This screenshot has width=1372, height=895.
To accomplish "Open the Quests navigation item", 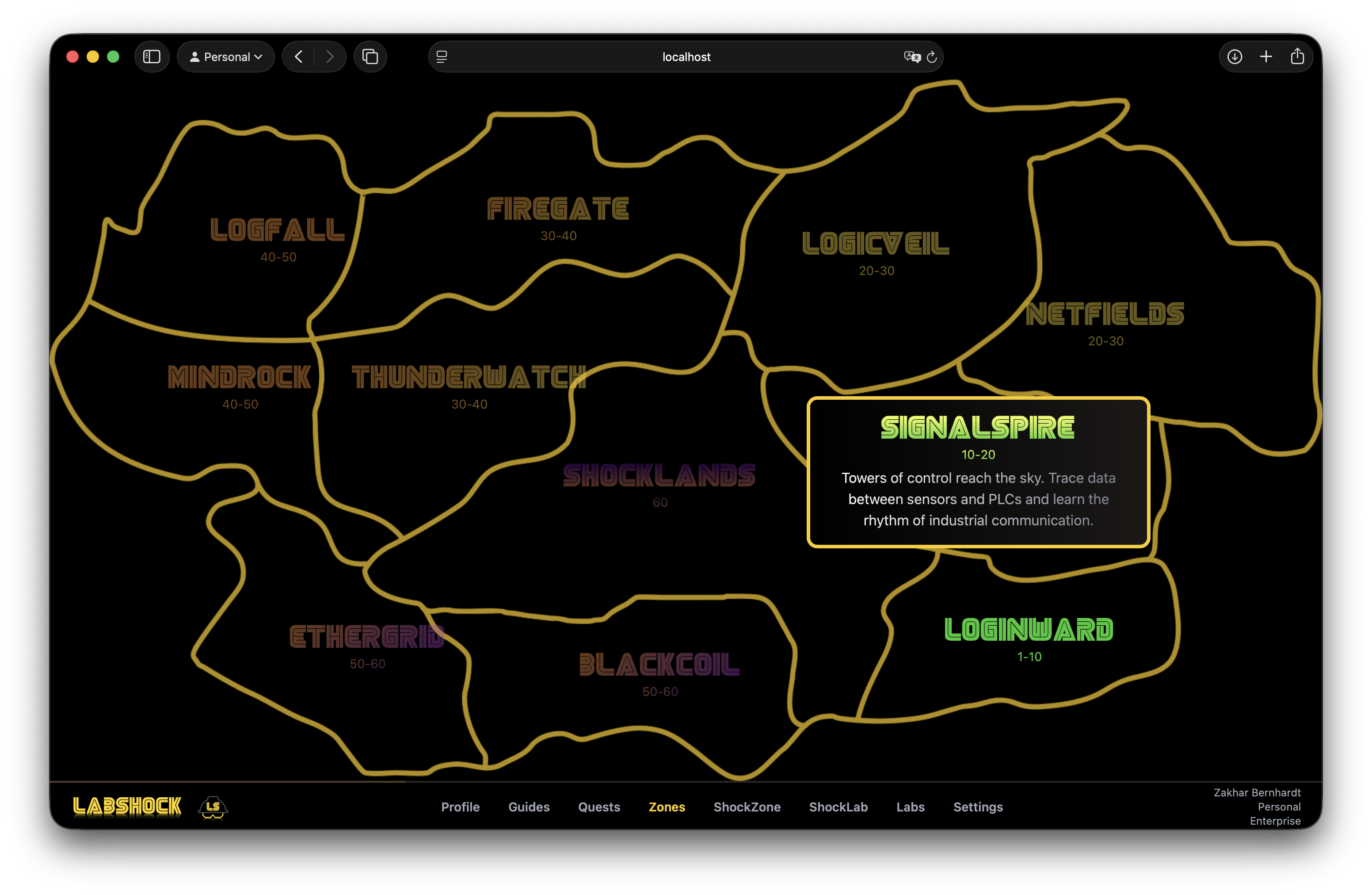I will coord(599,807).
